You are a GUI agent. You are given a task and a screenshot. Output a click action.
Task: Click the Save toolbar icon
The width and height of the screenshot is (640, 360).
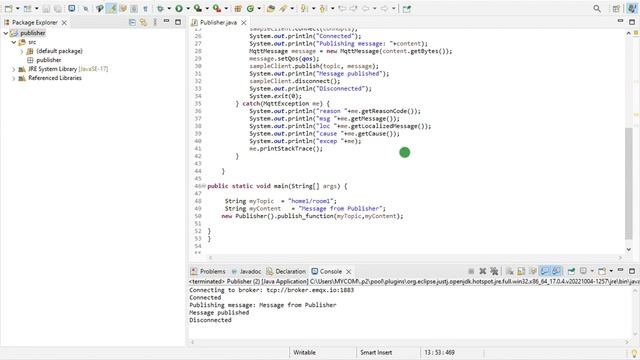[x=46, y=9]
